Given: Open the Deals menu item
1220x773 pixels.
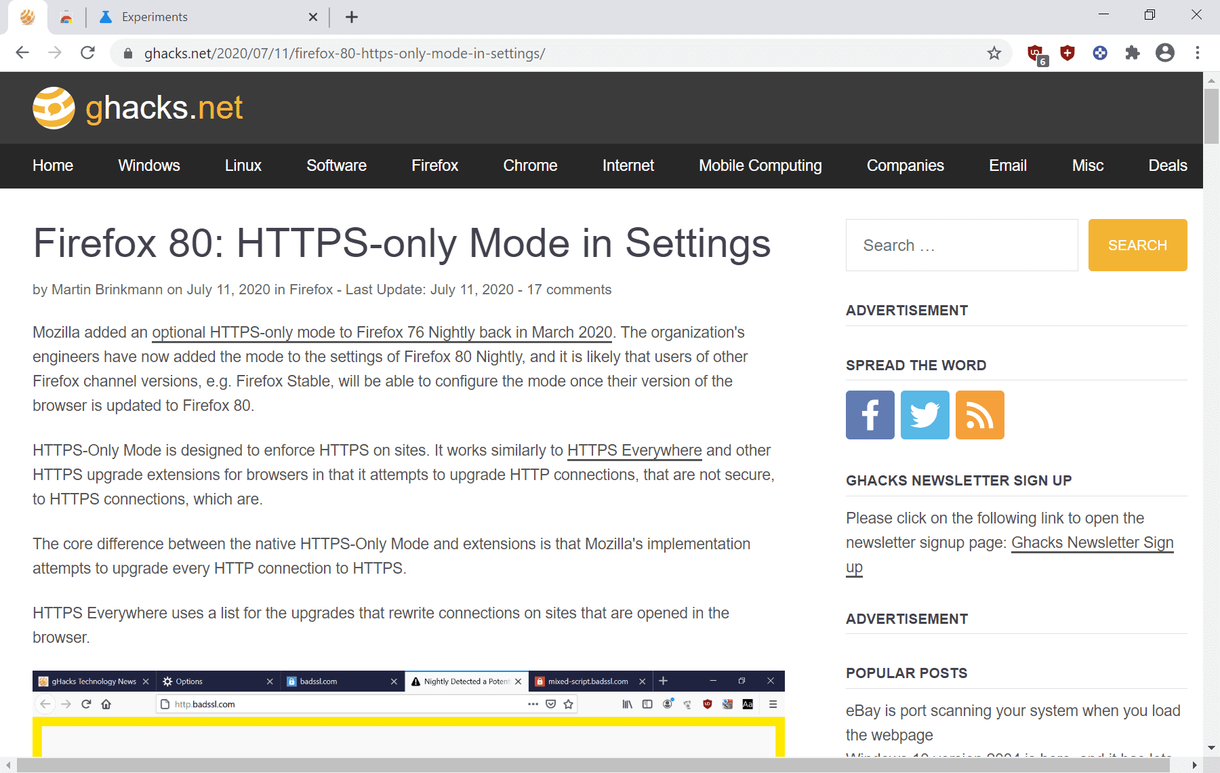Looking at the screenshot, I should coord(1167,166).
